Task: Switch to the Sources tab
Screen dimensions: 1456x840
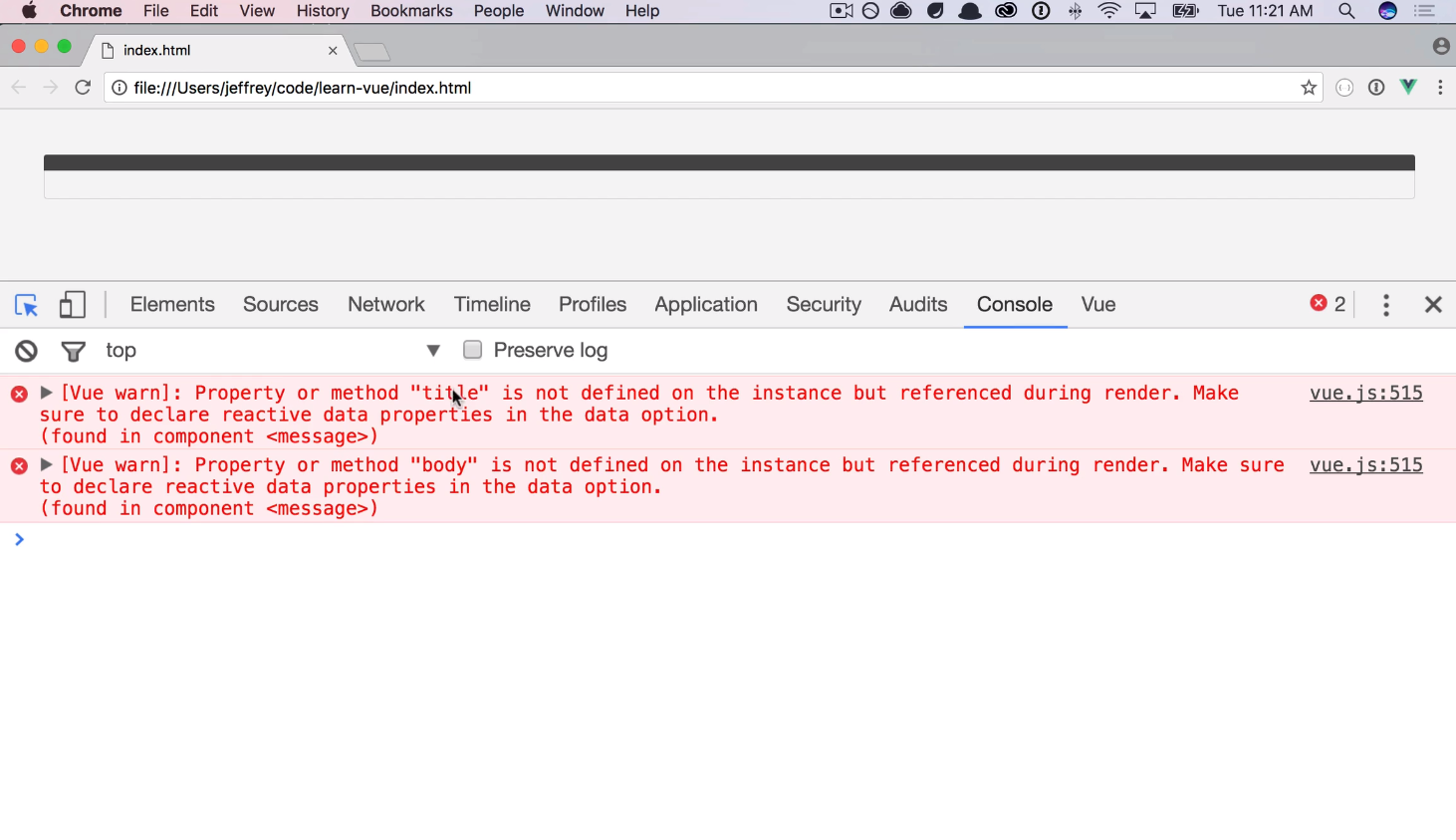Action: 281,305
